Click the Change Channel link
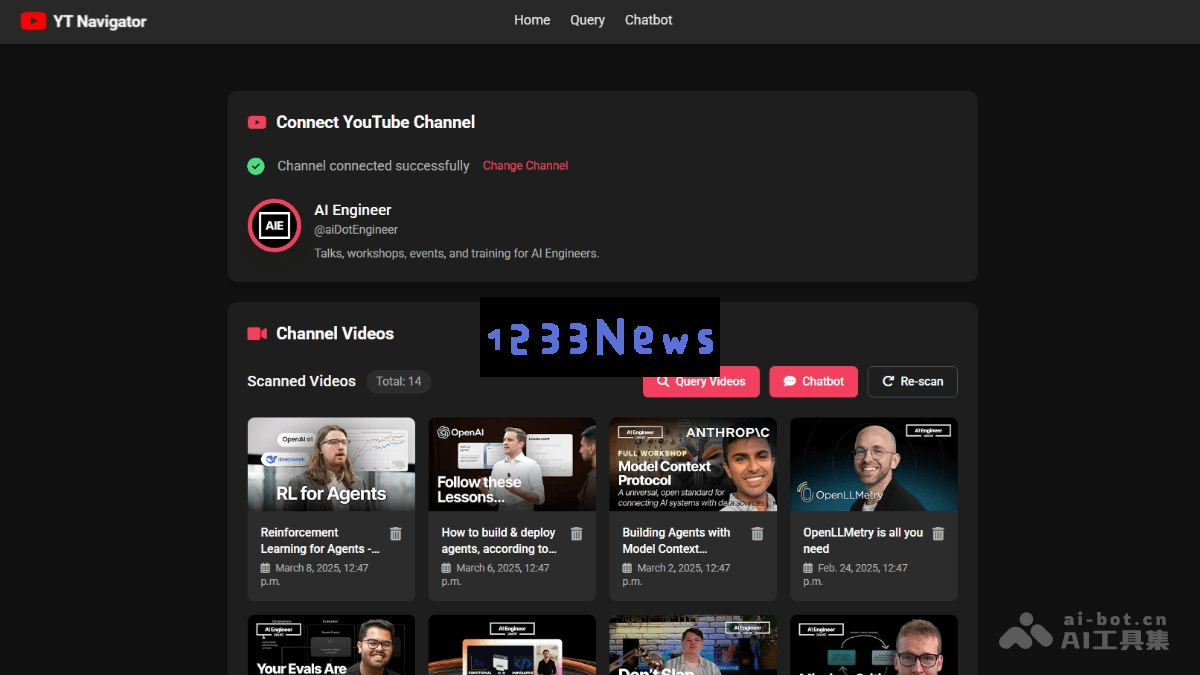Screen dimensions: 1200x675 pos(525,166)
